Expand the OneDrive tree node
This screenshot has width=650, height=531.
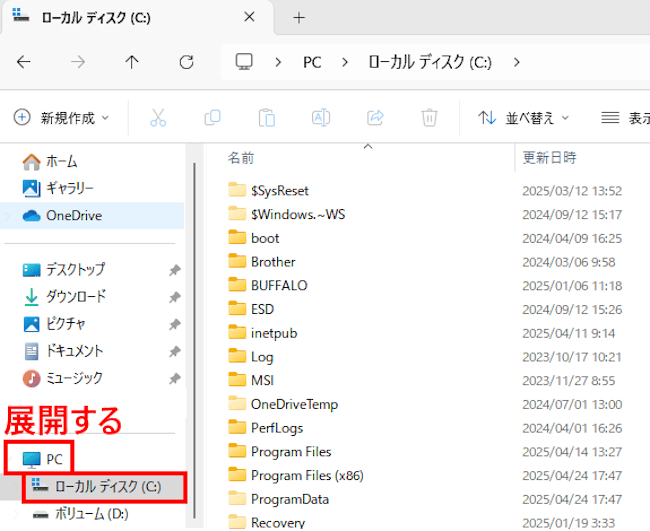click(7, 216)
